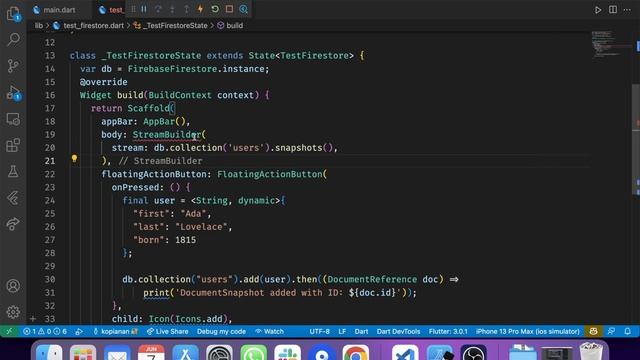
Task: Select _TestFirestoreState in breadcrumb
Action: 176,25
